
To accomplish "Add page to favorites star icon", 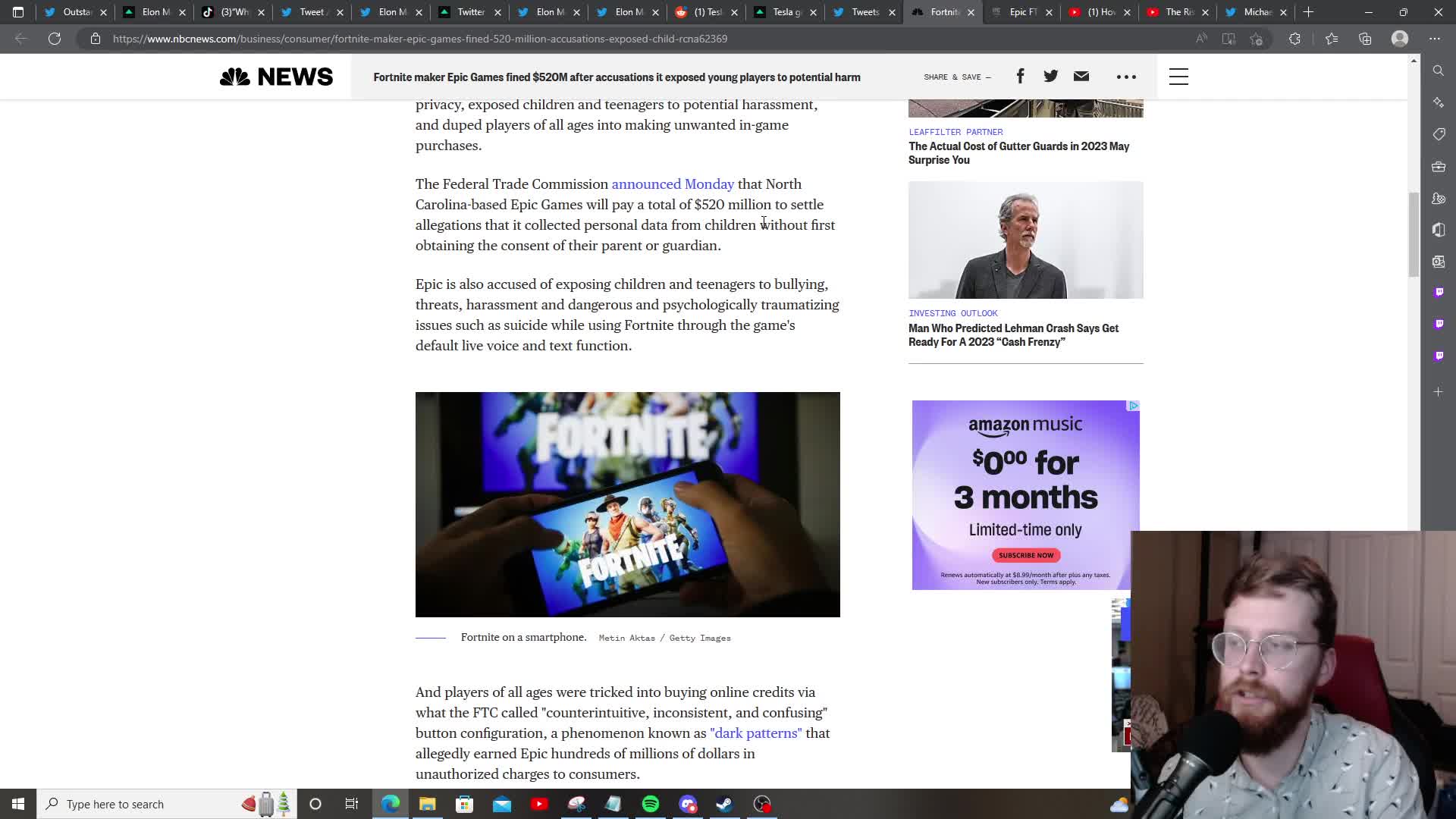I will pos(1257,39).
